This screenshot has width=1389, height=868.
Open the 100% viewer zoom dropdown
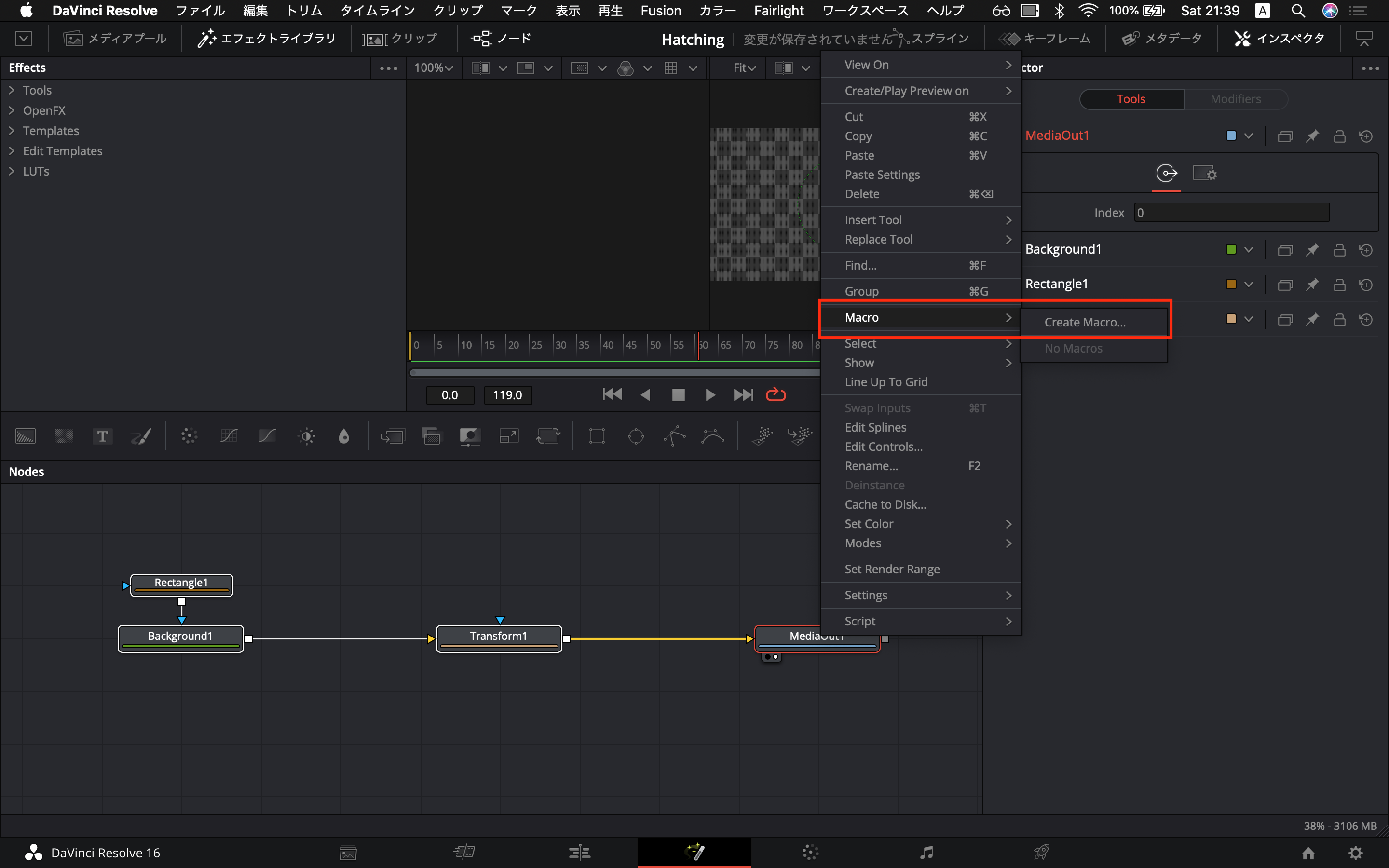tap(434, 68)
